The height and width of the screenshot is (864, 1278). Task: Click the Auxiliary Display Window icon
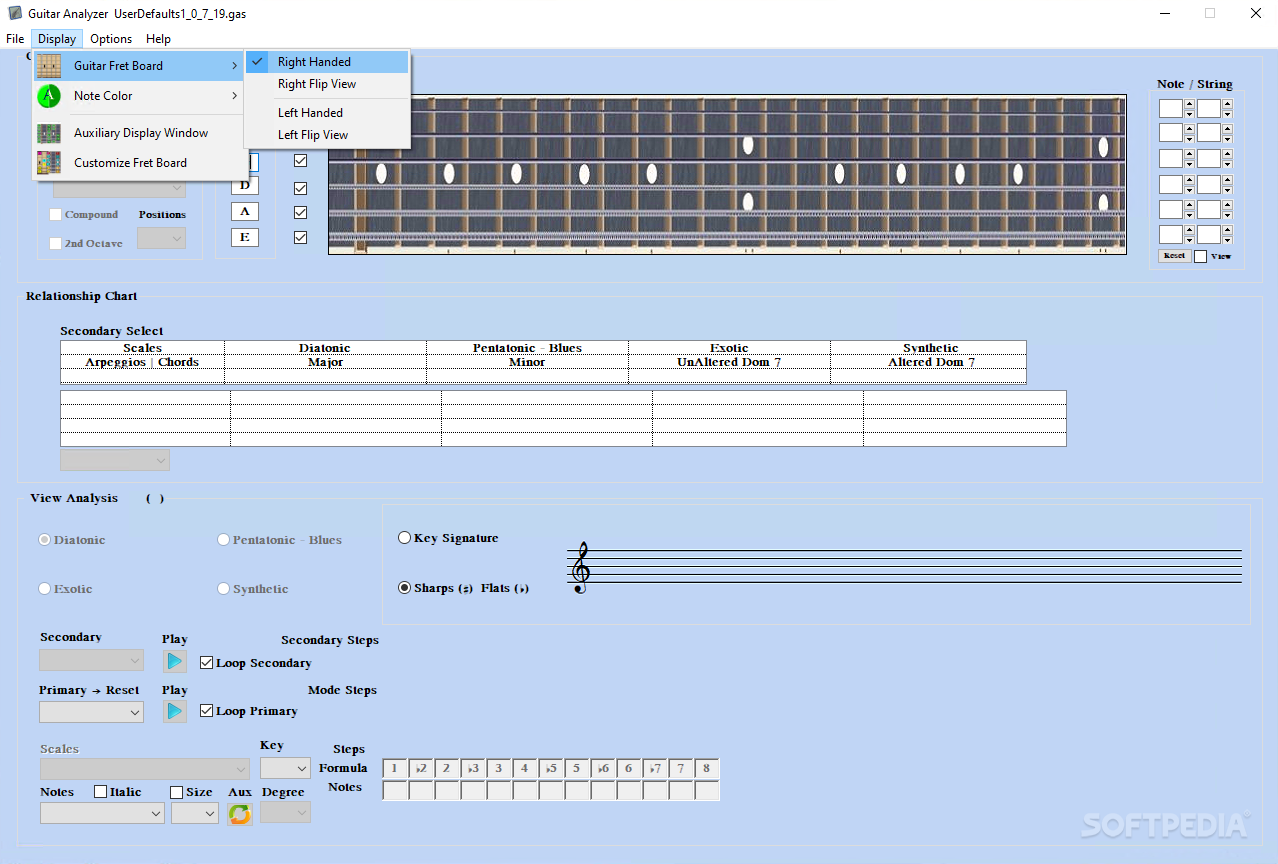tap(48, 133)
